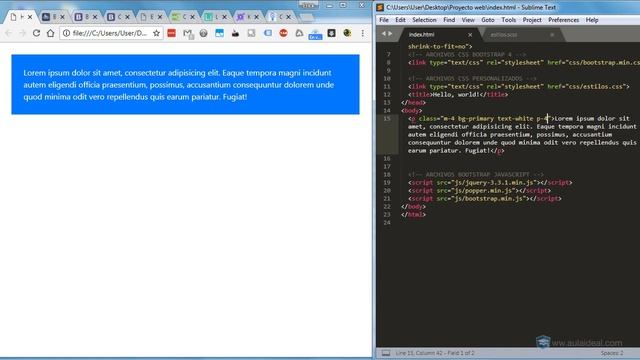
Task: Open a new Chrome tab
Action: 306,17
